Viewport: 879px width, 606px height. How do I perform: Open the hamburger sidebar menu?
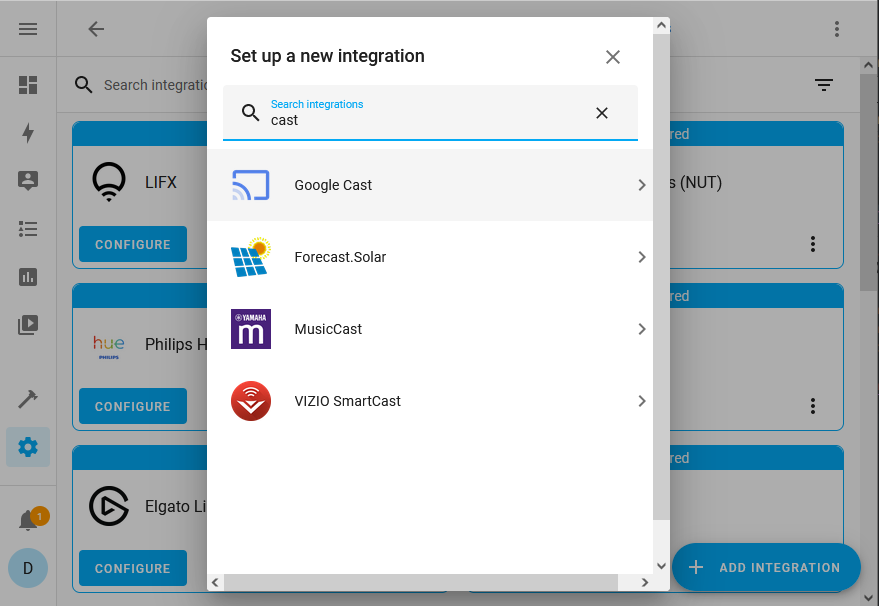(x=28, y=29)
